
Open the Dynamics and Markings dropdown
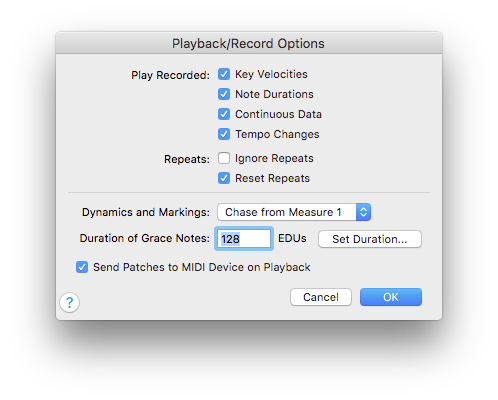coord(294,212)
